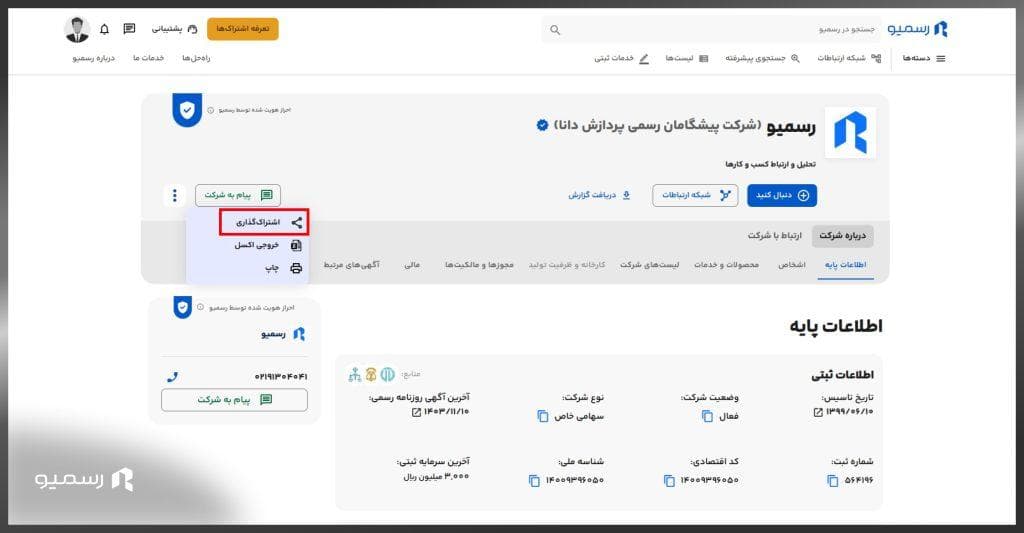This screenshot has width=1024, height=533.
Task: Open the 'تعرفه اشتراک‌ها' subscription button
Action: point(243,29)
